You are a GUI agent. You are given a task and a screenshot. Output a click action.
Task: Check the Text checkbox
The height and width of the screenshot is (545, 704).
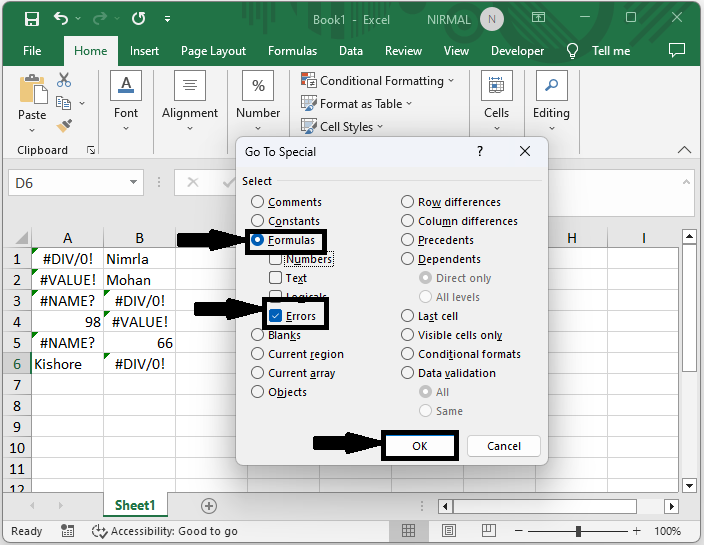tap(275, 278)
